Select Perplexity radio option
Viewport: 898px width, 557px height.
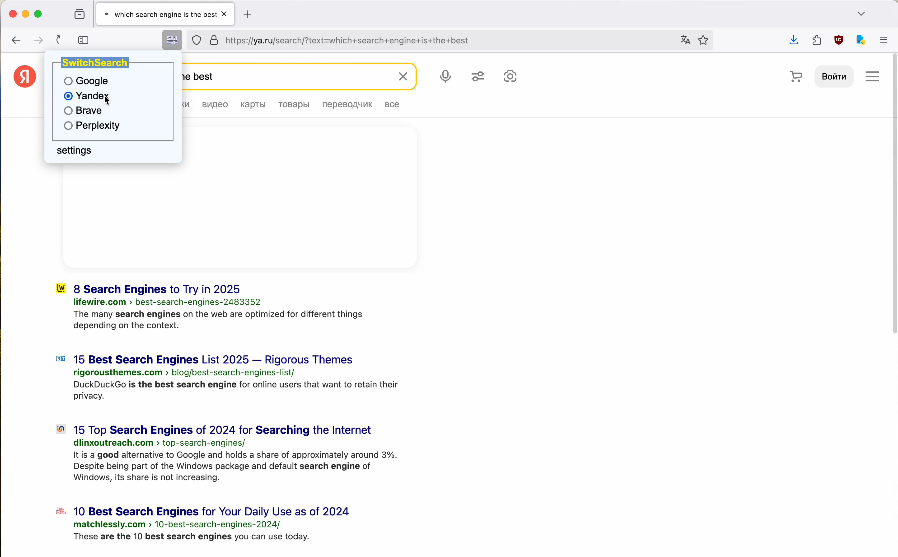click(x=68, y=126)
